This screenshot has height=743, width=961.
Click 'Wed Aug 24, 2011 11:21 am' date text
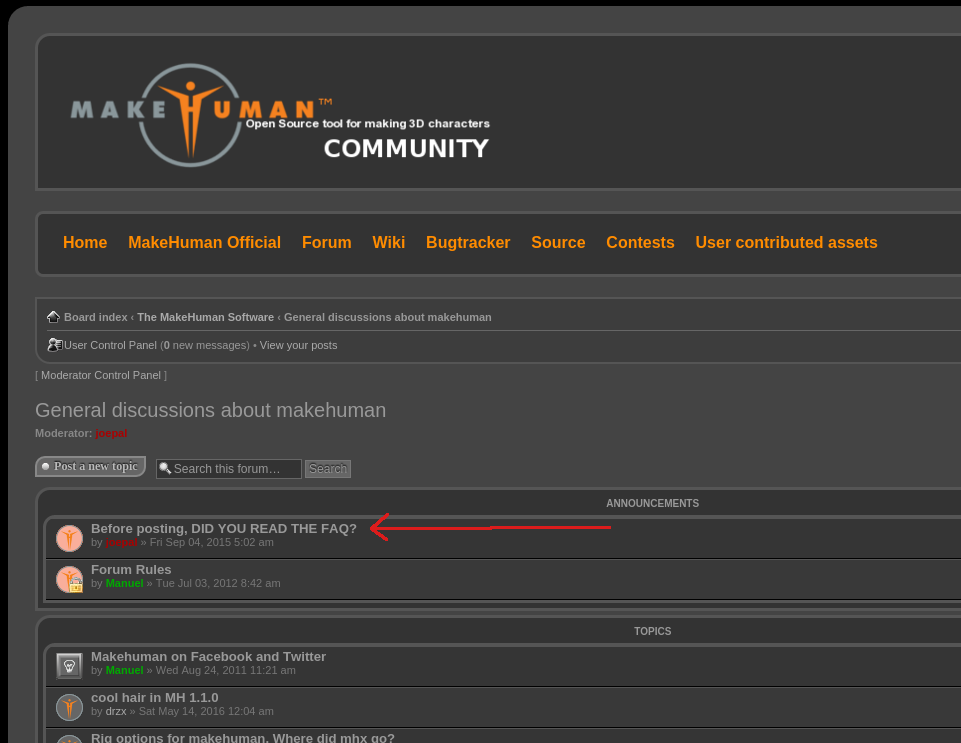click(226, 671)
